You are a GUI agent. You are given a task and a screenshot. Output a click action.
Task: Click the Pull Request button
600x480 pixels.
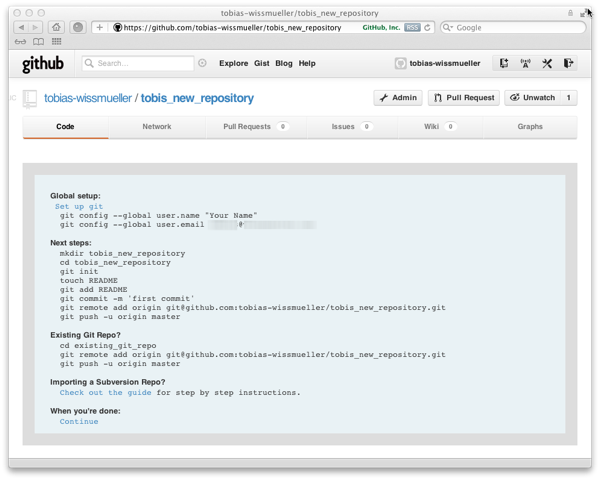464,98
